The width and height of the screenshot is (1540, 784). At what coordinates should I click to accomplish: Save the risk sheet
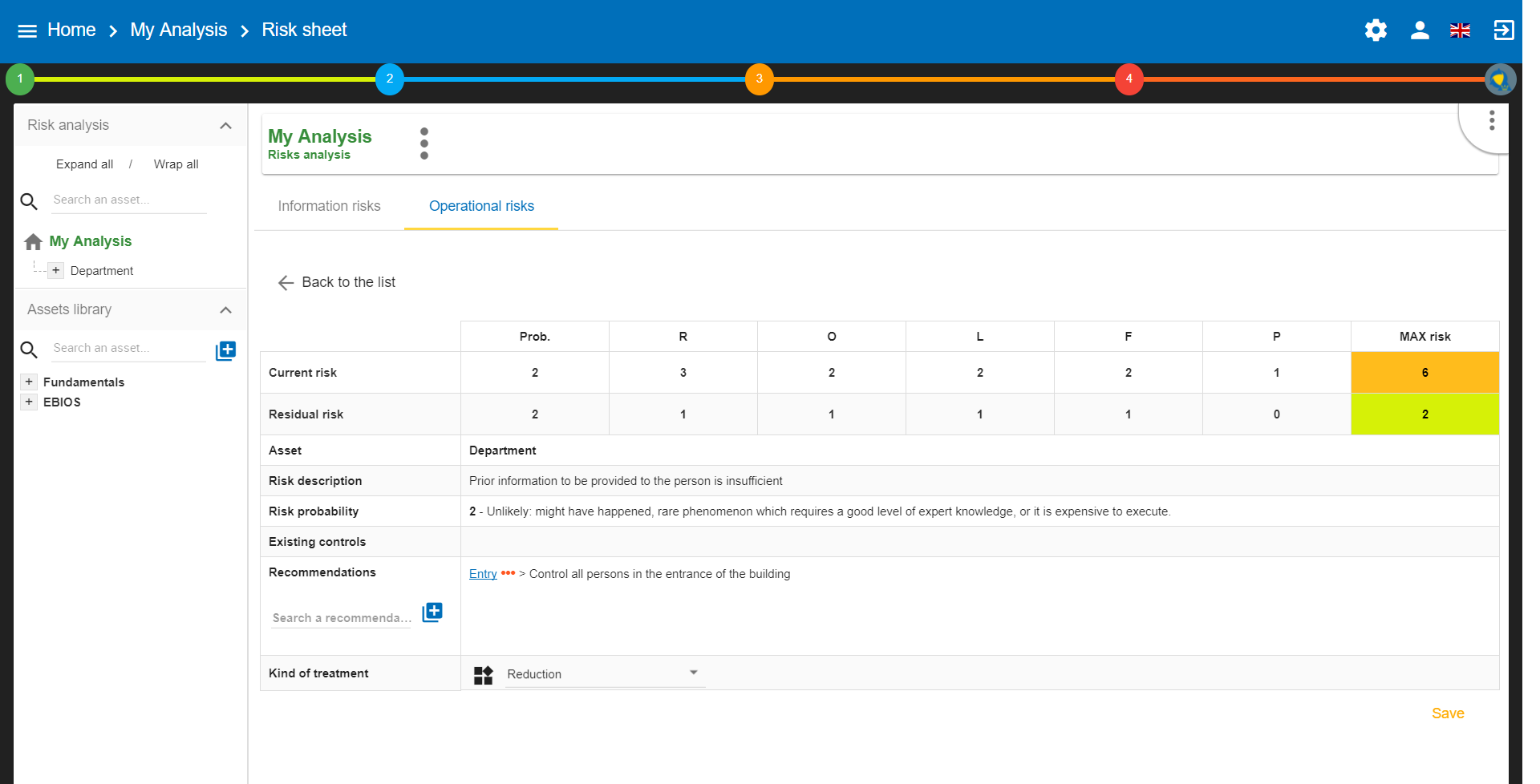1447,713
